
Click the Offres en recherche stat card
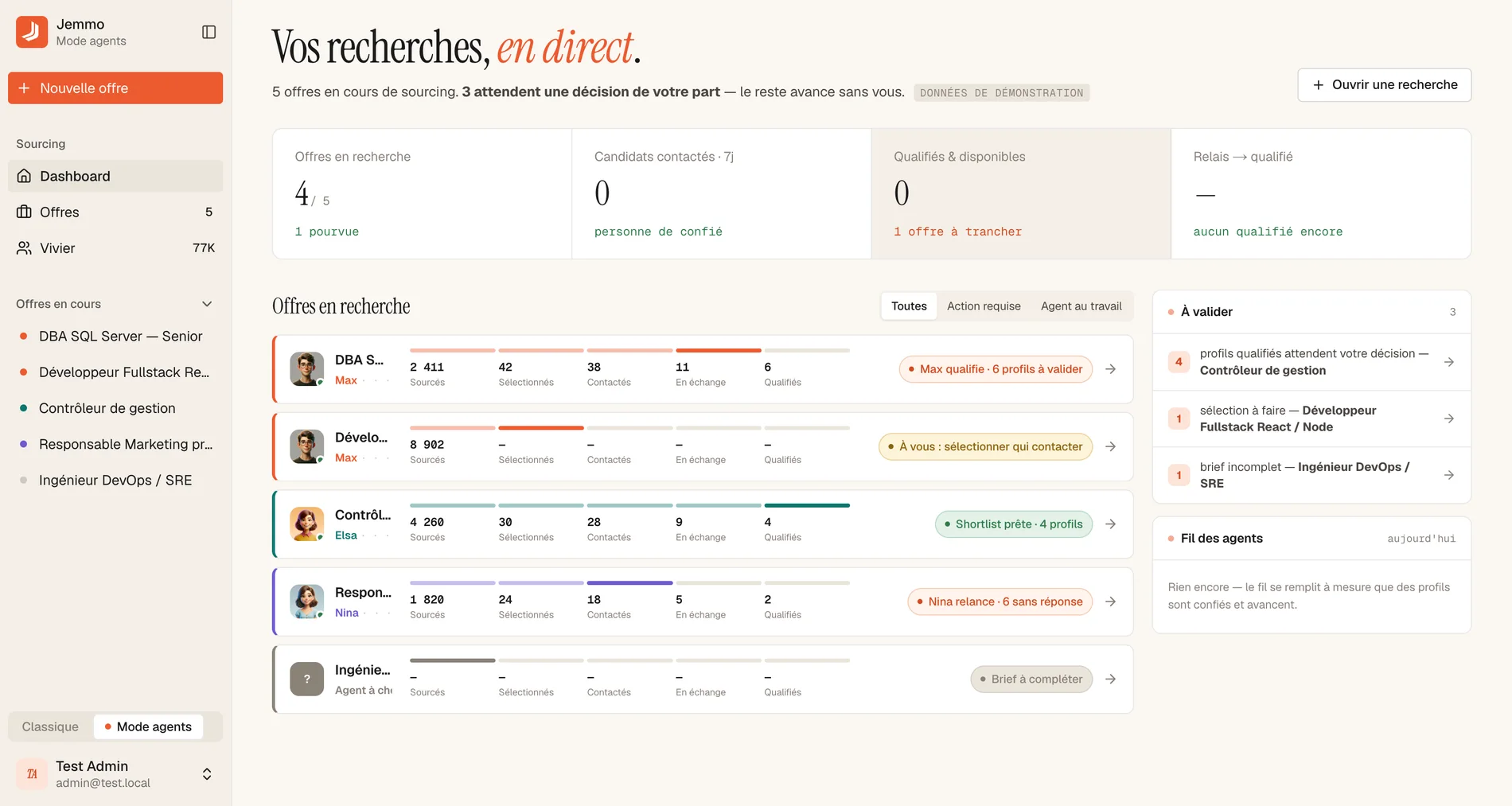pos(423,194)
